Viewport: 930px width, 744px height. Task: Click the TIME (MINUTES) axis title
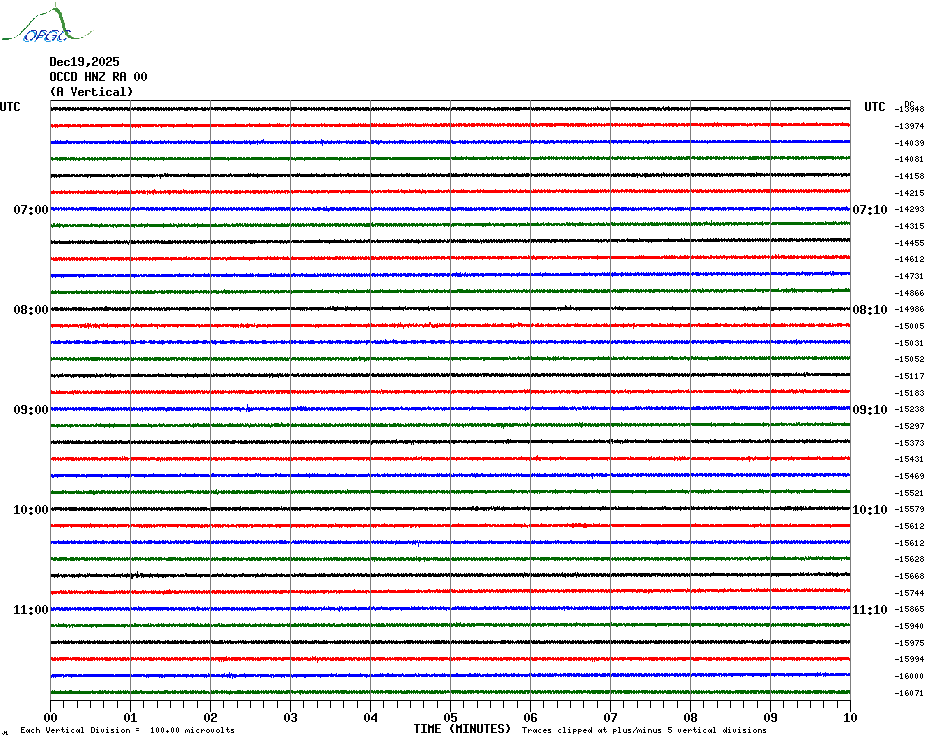point(462,729)
